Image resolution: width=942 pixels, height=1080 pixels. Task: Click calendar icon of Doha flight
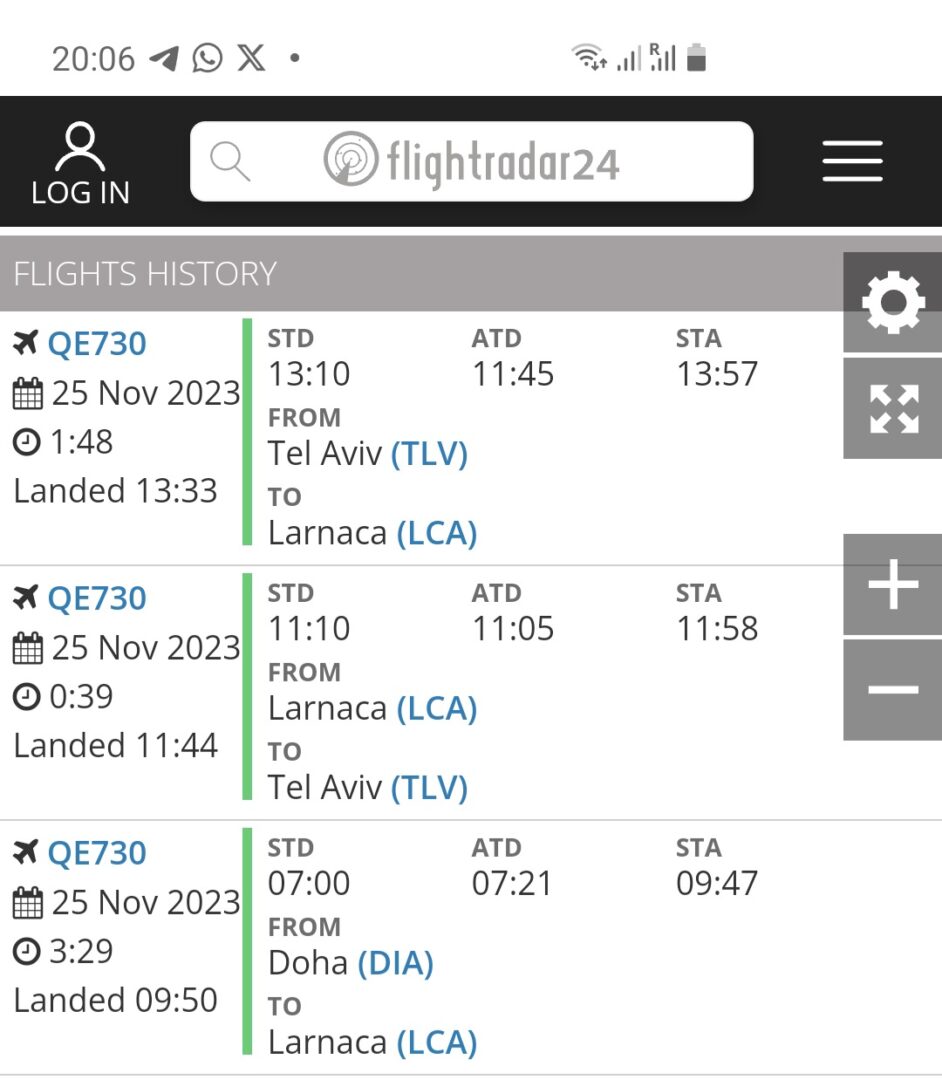coord(28,903)
